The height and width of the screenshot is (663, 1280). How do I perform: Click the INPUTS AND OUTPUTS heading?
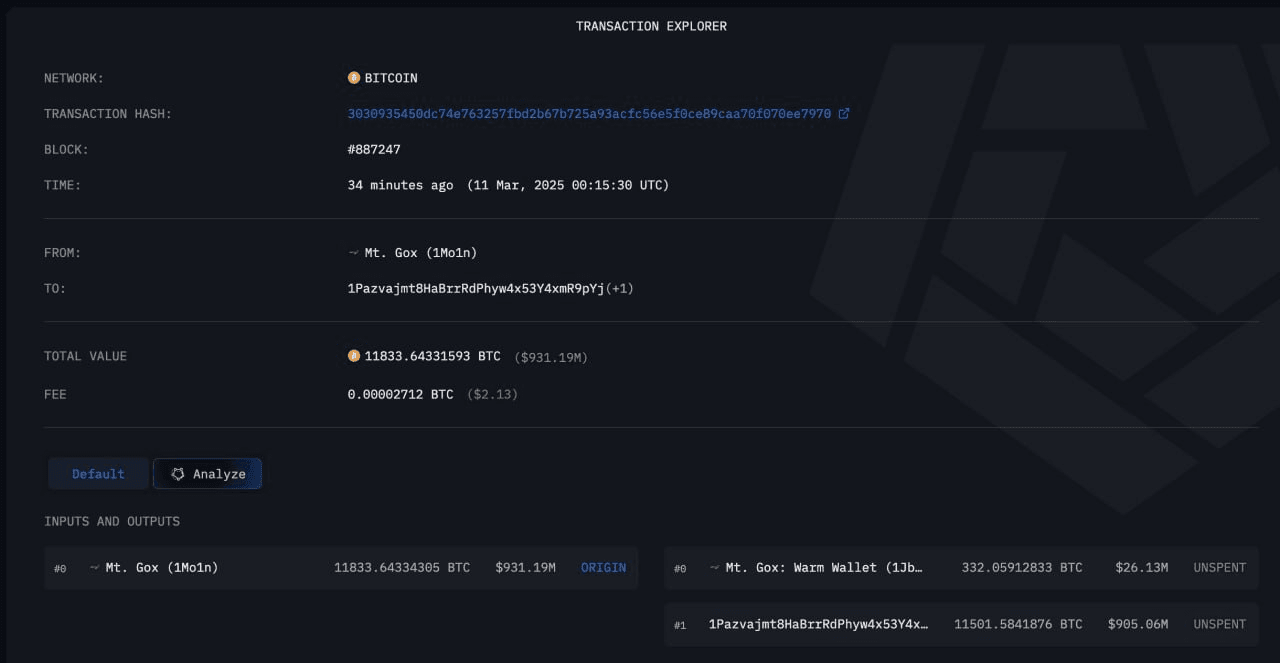click(112, 522)
